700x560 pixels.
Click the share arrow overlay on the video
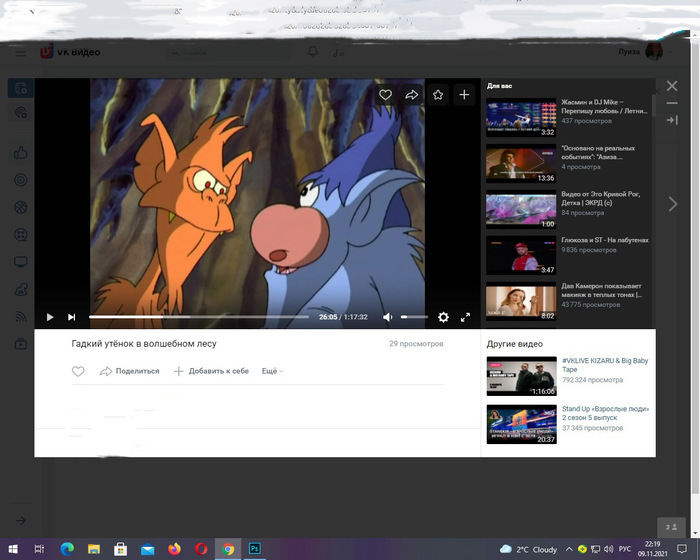coord(411,95)
